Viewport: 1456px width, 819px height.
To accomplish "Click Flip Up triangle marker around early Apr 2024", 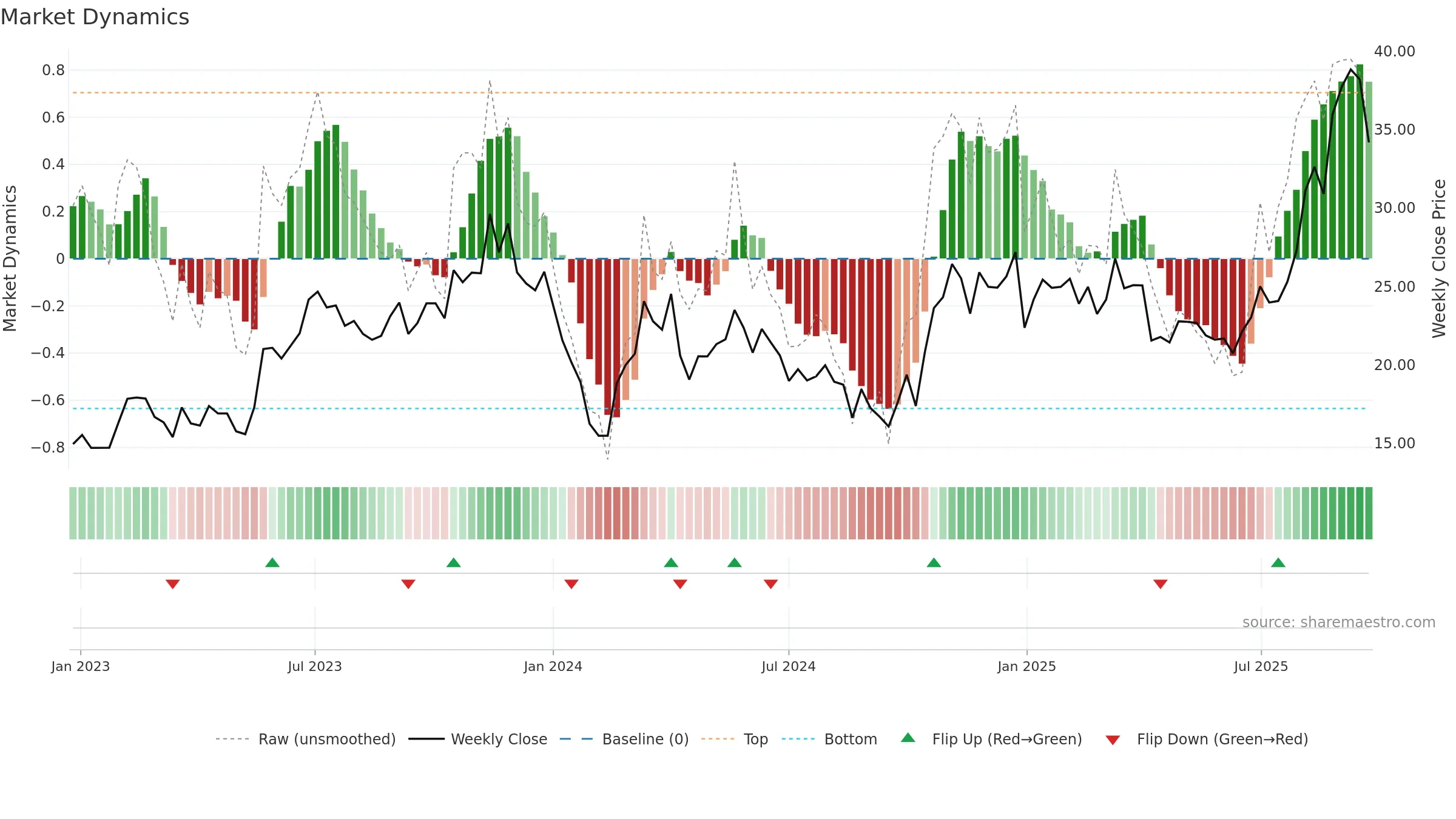I will (671, 562).
